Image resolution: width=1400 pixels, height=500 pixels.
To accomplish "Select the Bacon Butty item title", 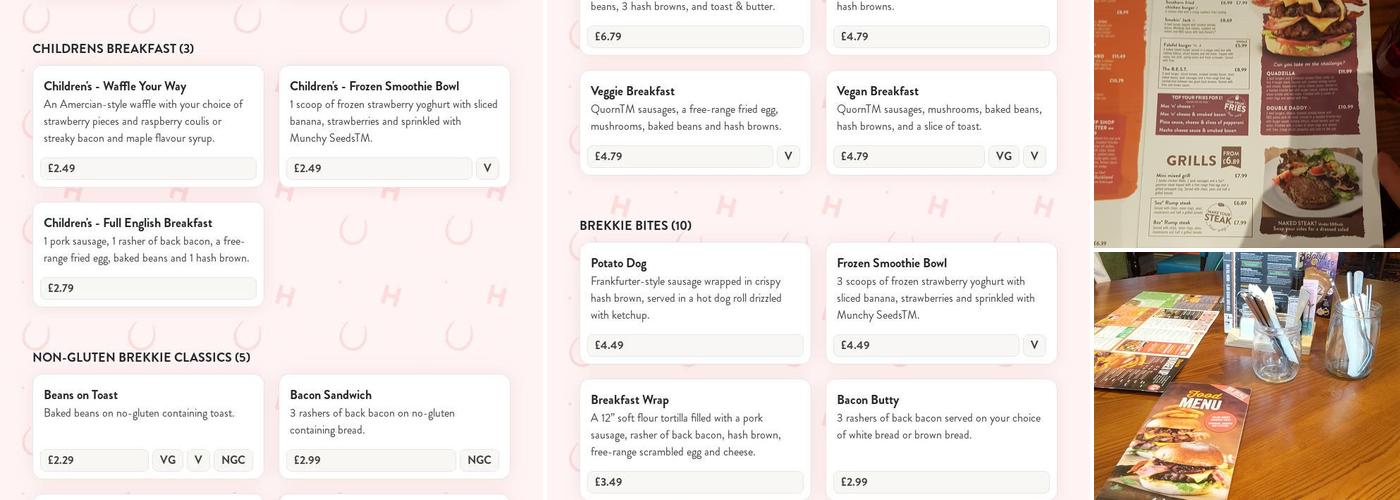I will point(867,400).
